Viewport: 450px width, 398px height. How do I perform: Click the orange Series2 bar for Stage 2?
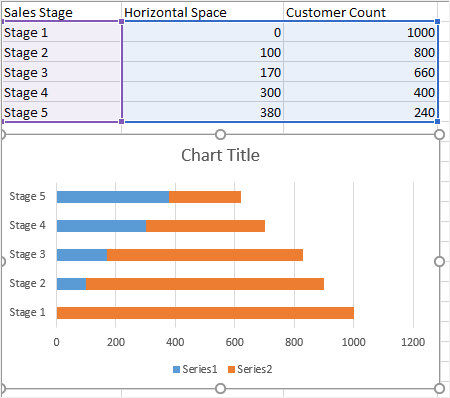(x=205, y=284)
